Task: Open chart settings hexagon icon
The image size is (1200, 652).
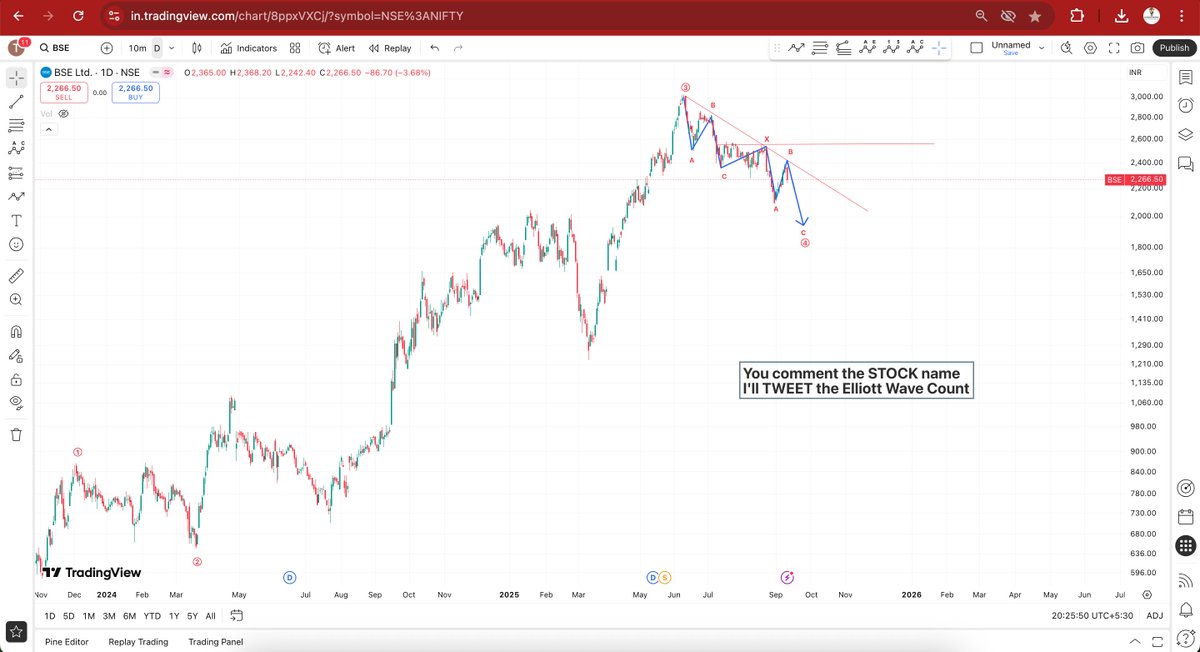Action: coord(1090,47)
